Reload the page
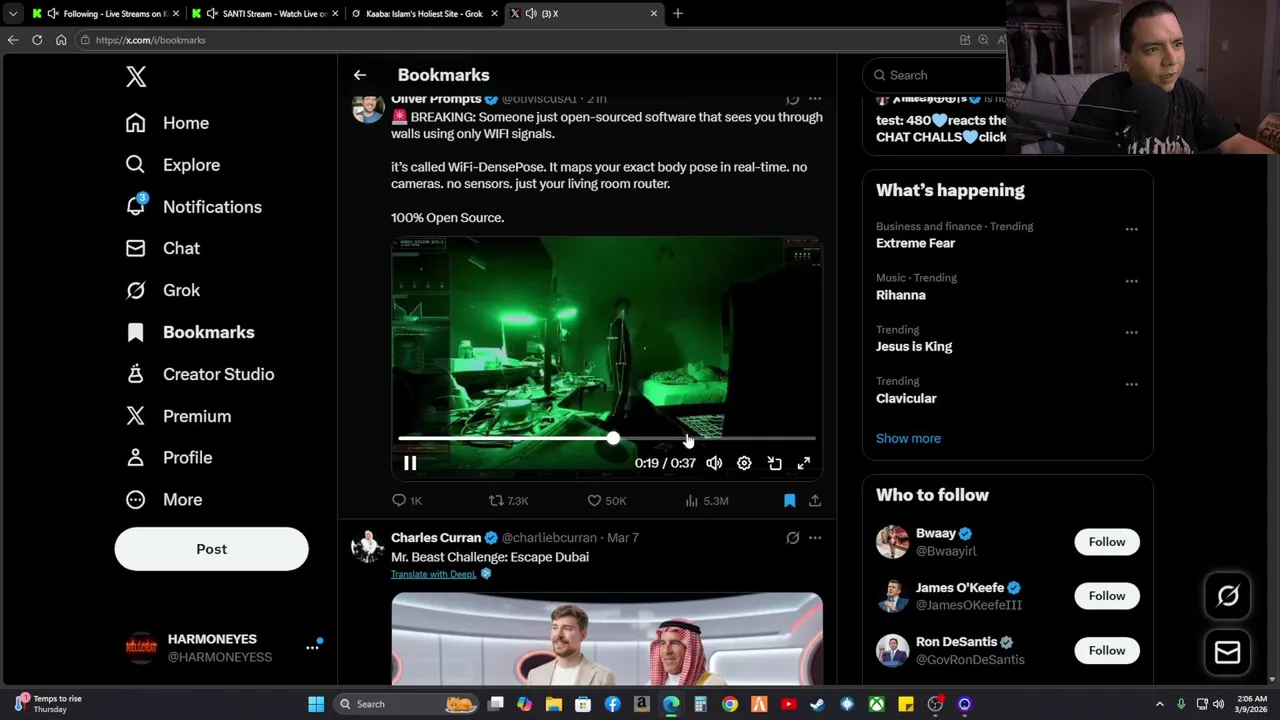This screenshot has width=1280, height=720. click(x=37, y=40)
